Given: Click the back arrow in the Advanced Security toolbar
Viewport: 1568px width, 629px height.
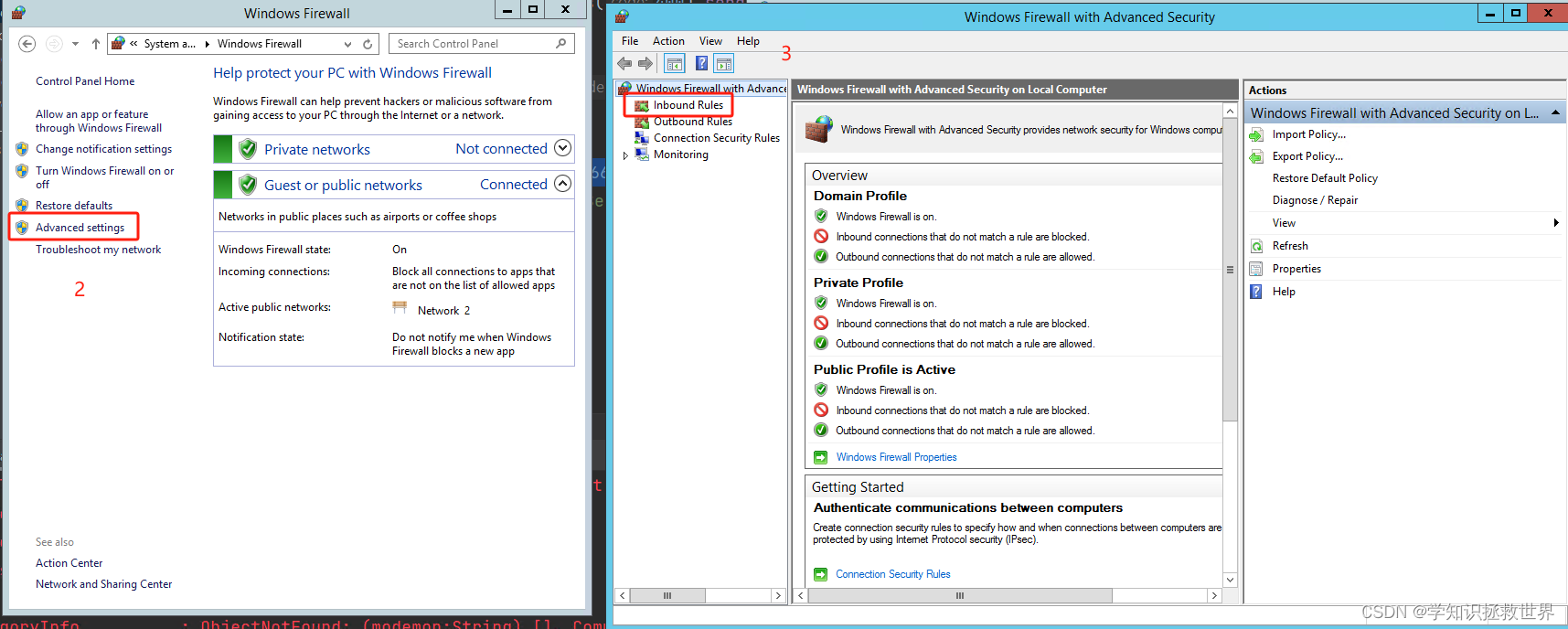Looking at the screenshot, I should [x=624, y=63].
